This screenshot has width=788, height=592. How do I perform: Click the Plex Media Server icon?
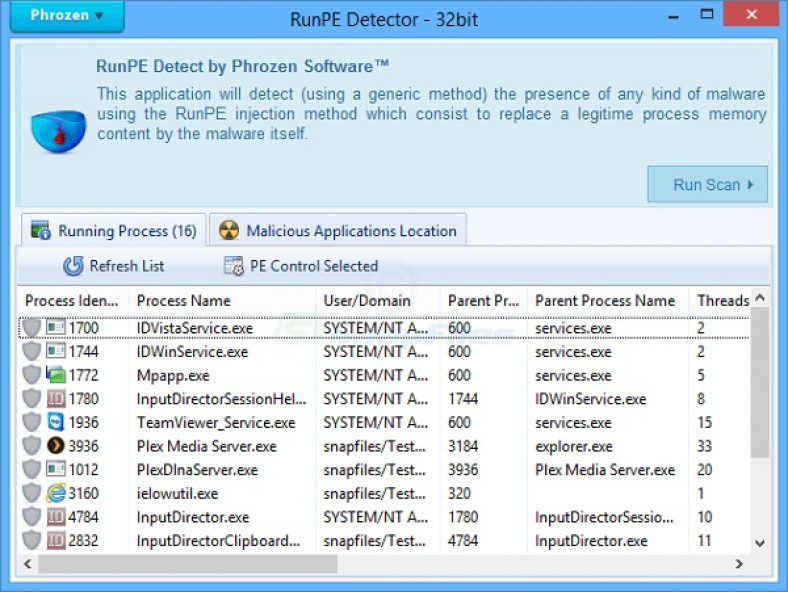point(56,446)
